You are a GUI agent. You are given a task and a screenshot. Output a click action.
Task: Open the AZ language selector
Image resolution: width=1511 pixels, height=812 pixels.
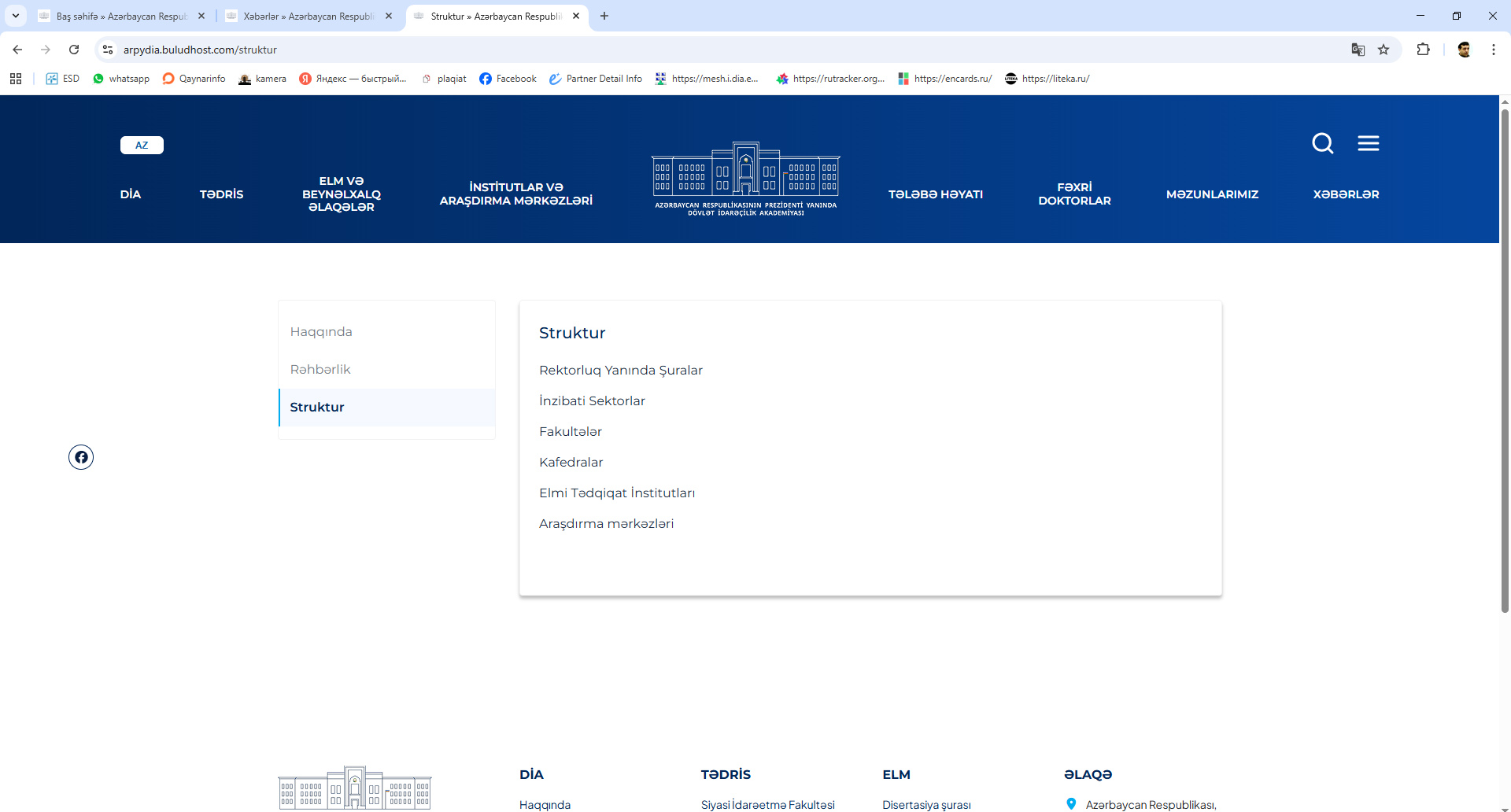[x=142, y=145]
